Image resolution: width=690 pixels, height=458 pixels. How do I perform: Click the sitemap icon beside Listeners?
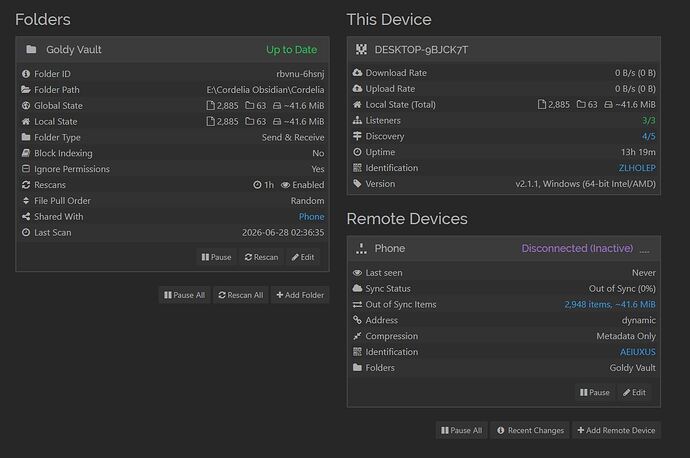(x=357, y=120)
